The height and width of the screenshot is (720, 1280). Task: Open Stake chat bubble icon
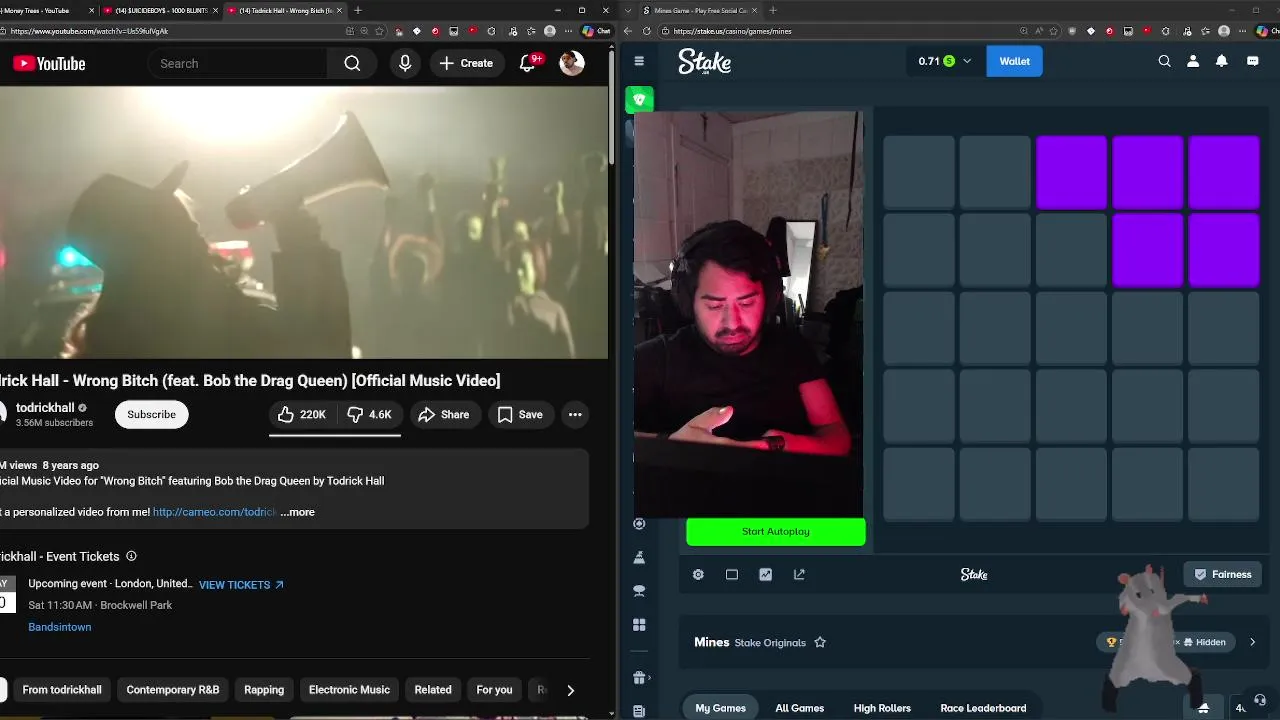coord(1252,61)
